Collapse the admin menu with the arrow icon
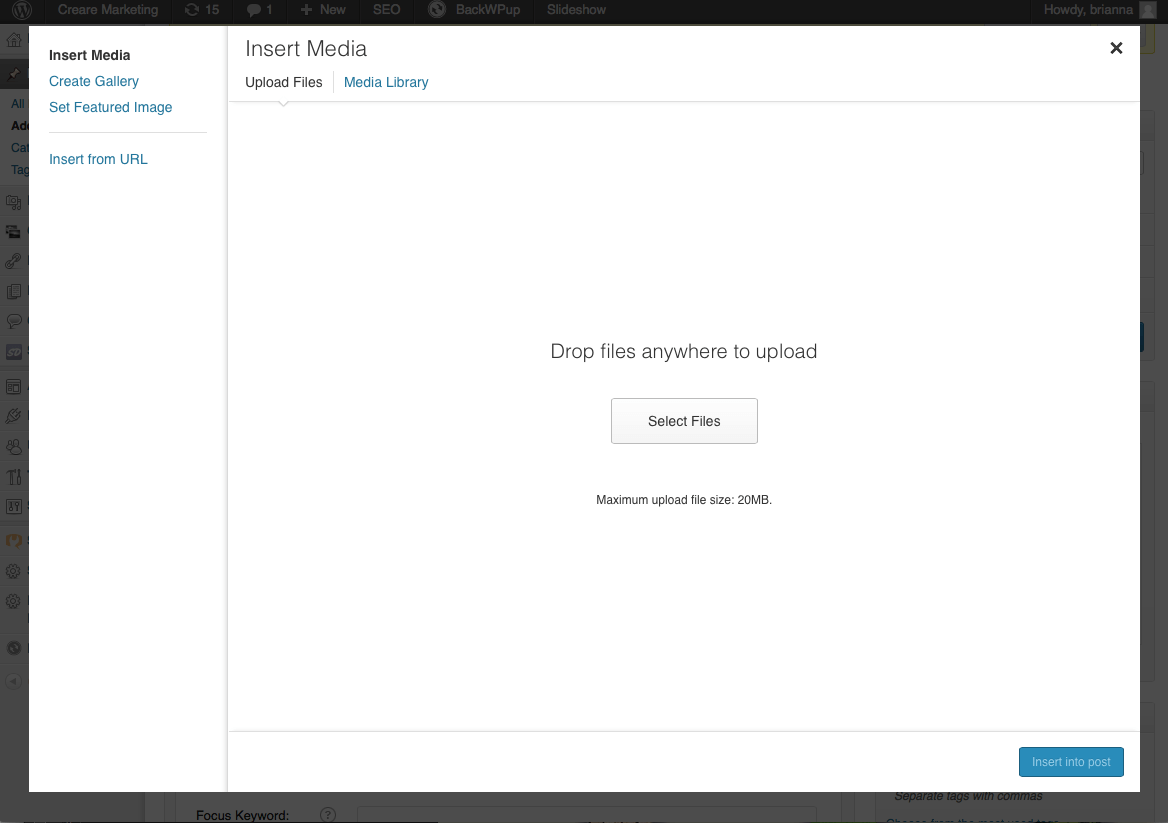1168x823 pixels. coord(14,681)
